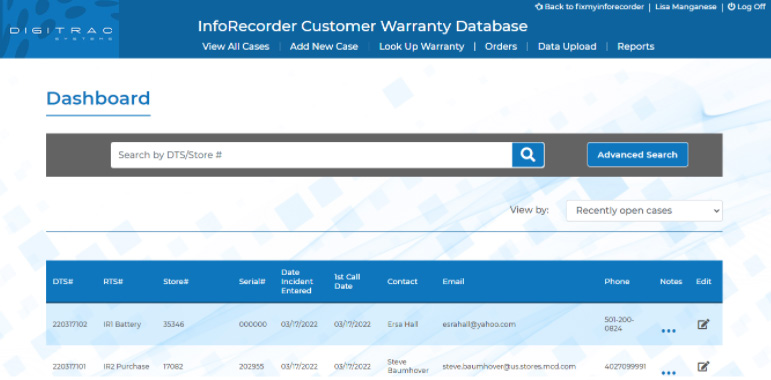The height and width of the screenshot is (380, 771).
Task: Click the Digitrac Systems logo
Action: [x=61, y=33]
